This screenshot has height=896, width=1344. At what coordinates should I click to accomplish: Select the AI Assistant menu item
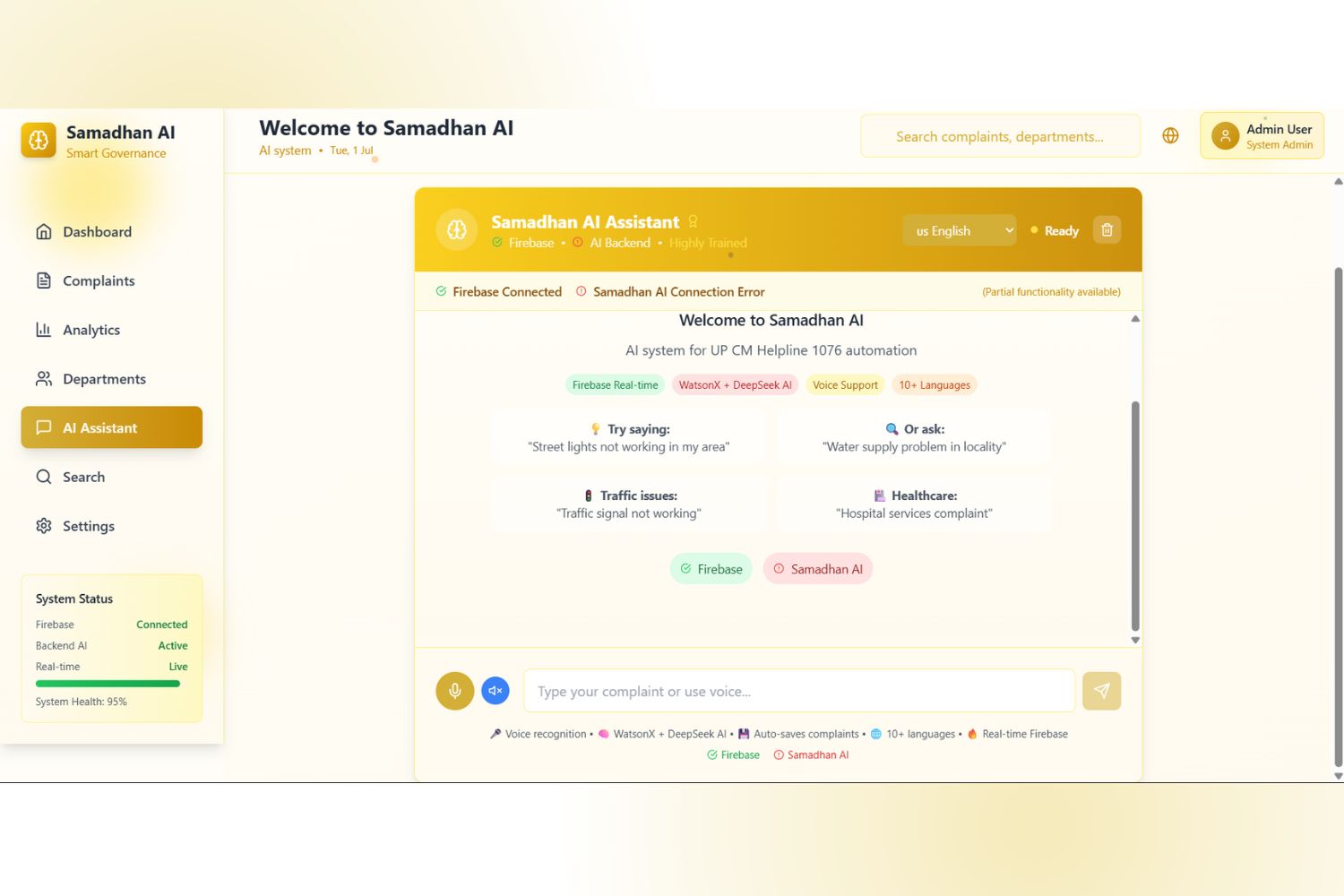click(112, 427)
